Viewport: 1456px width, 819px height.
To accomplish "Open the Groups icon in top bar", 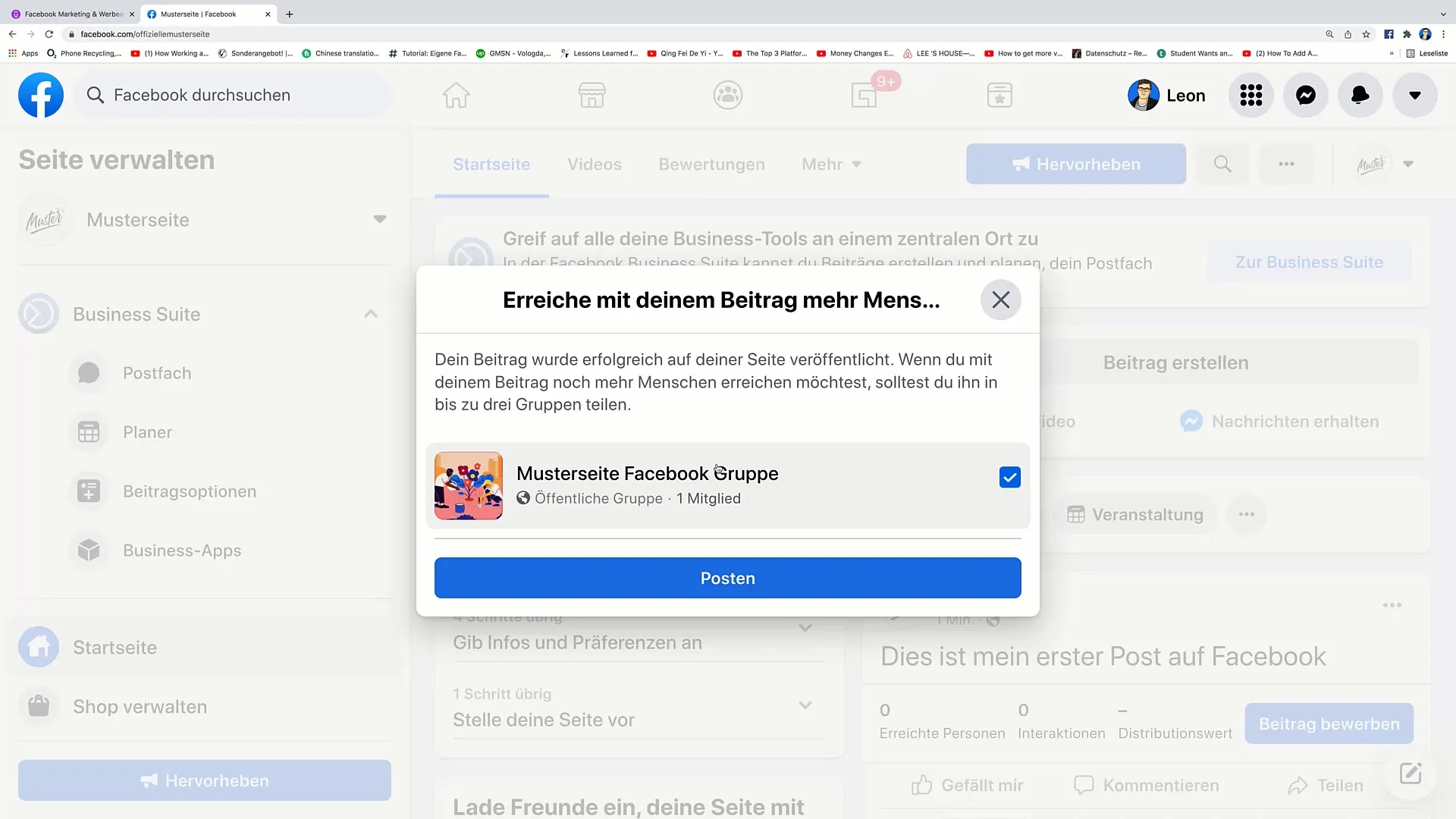I will pos(728,96).
